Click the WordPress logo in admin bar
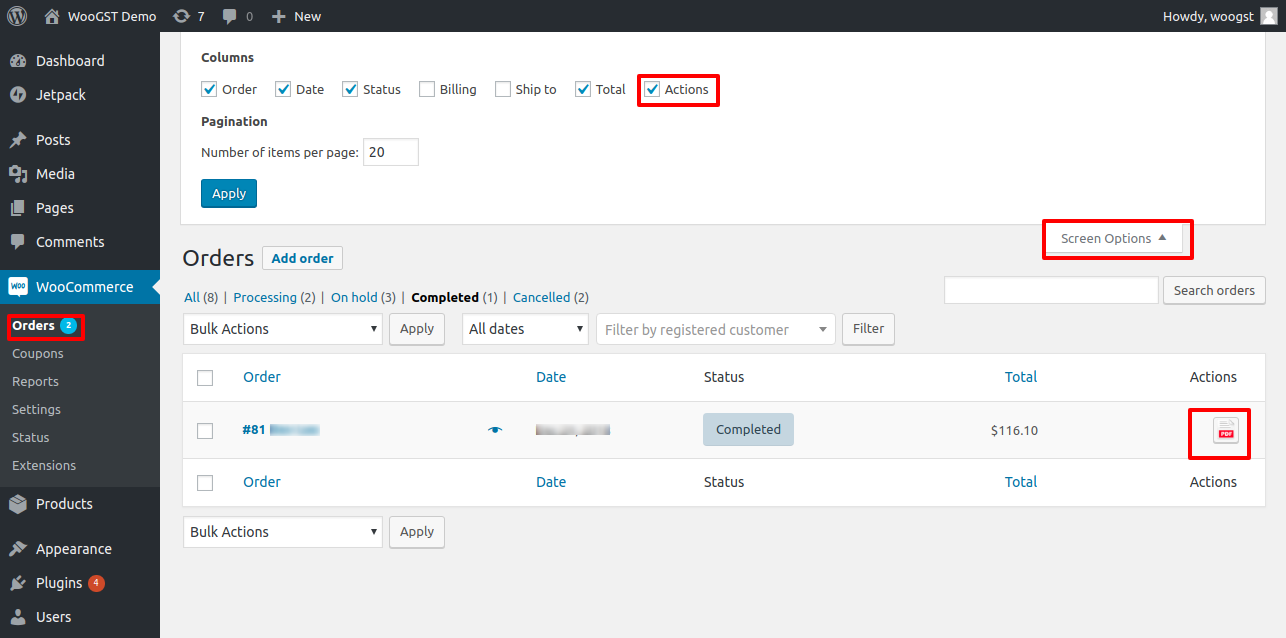 (x=17, y=16)
